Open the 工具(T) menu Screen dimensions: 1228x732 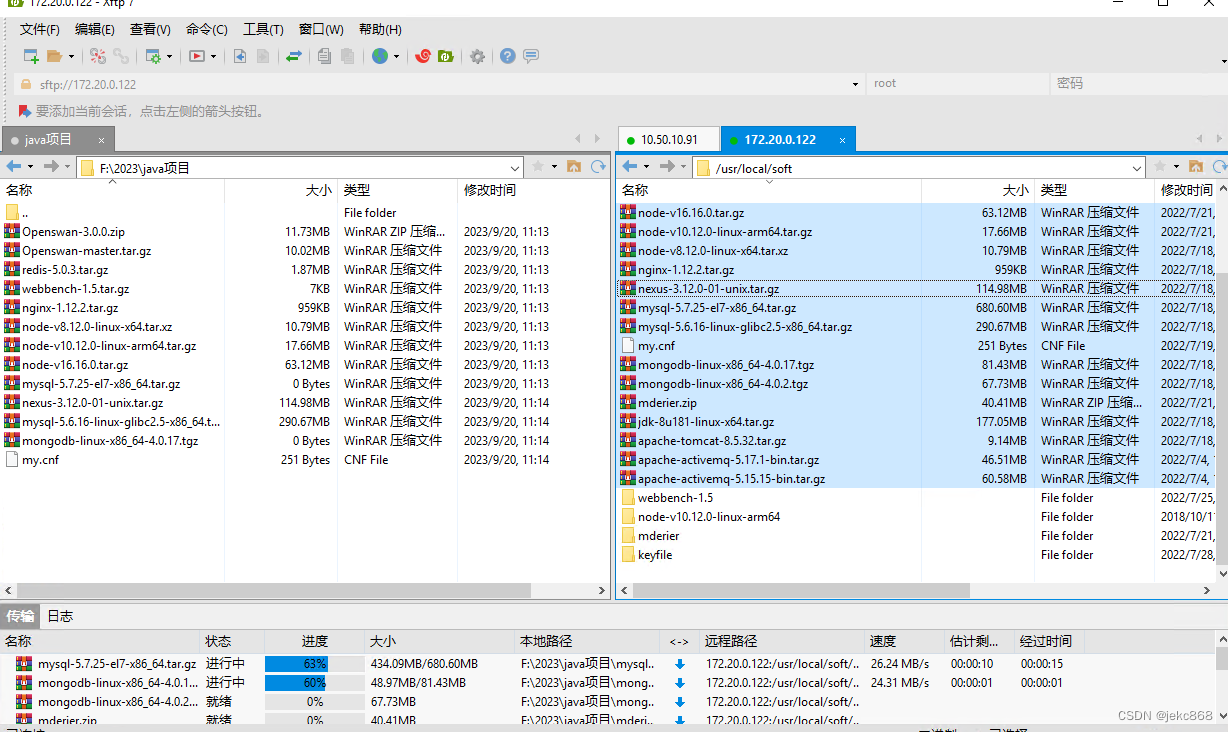[x=263, y=30]
